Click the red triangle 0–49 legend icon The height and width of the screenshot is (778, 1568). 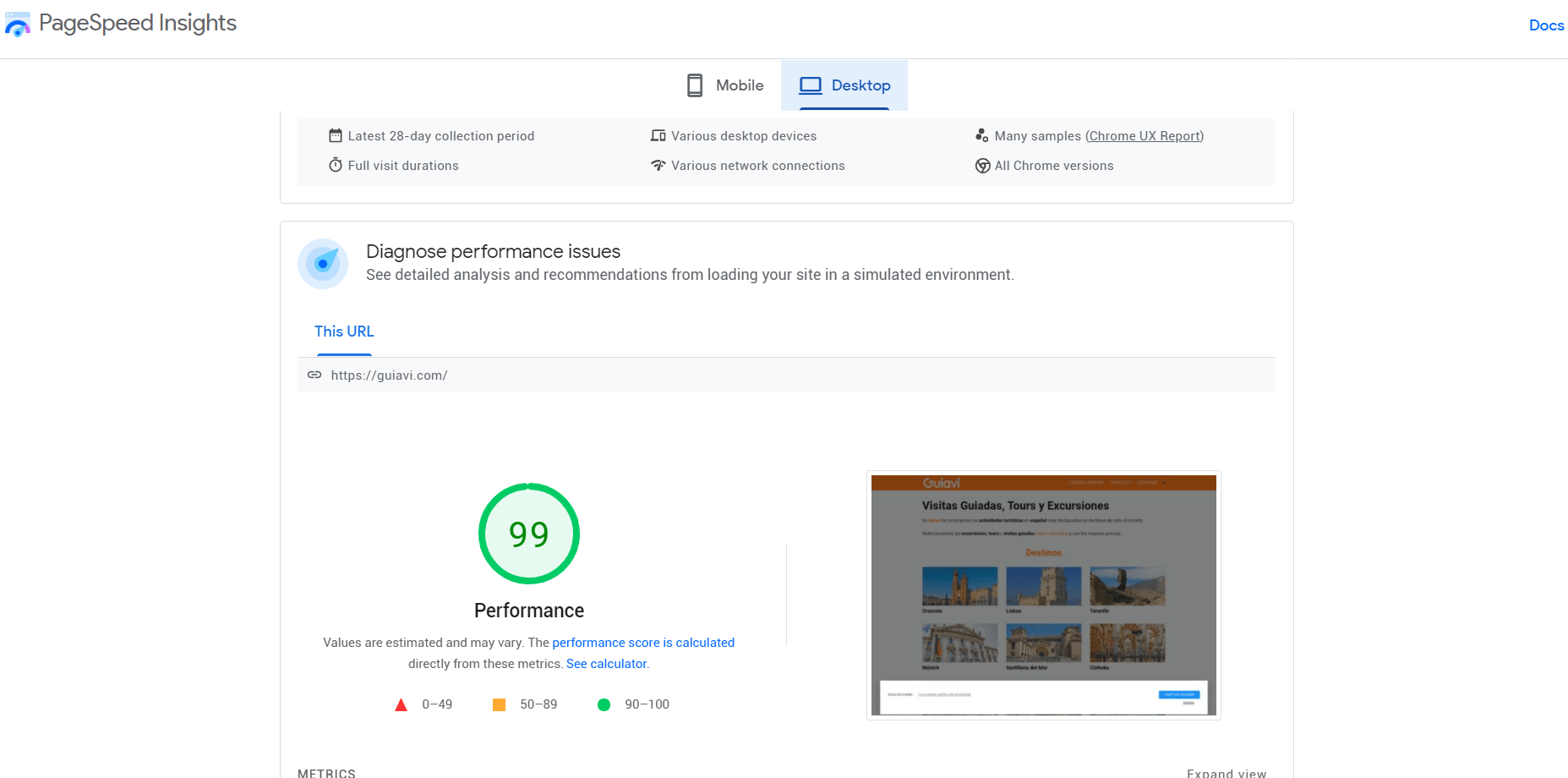coord(402,704)
